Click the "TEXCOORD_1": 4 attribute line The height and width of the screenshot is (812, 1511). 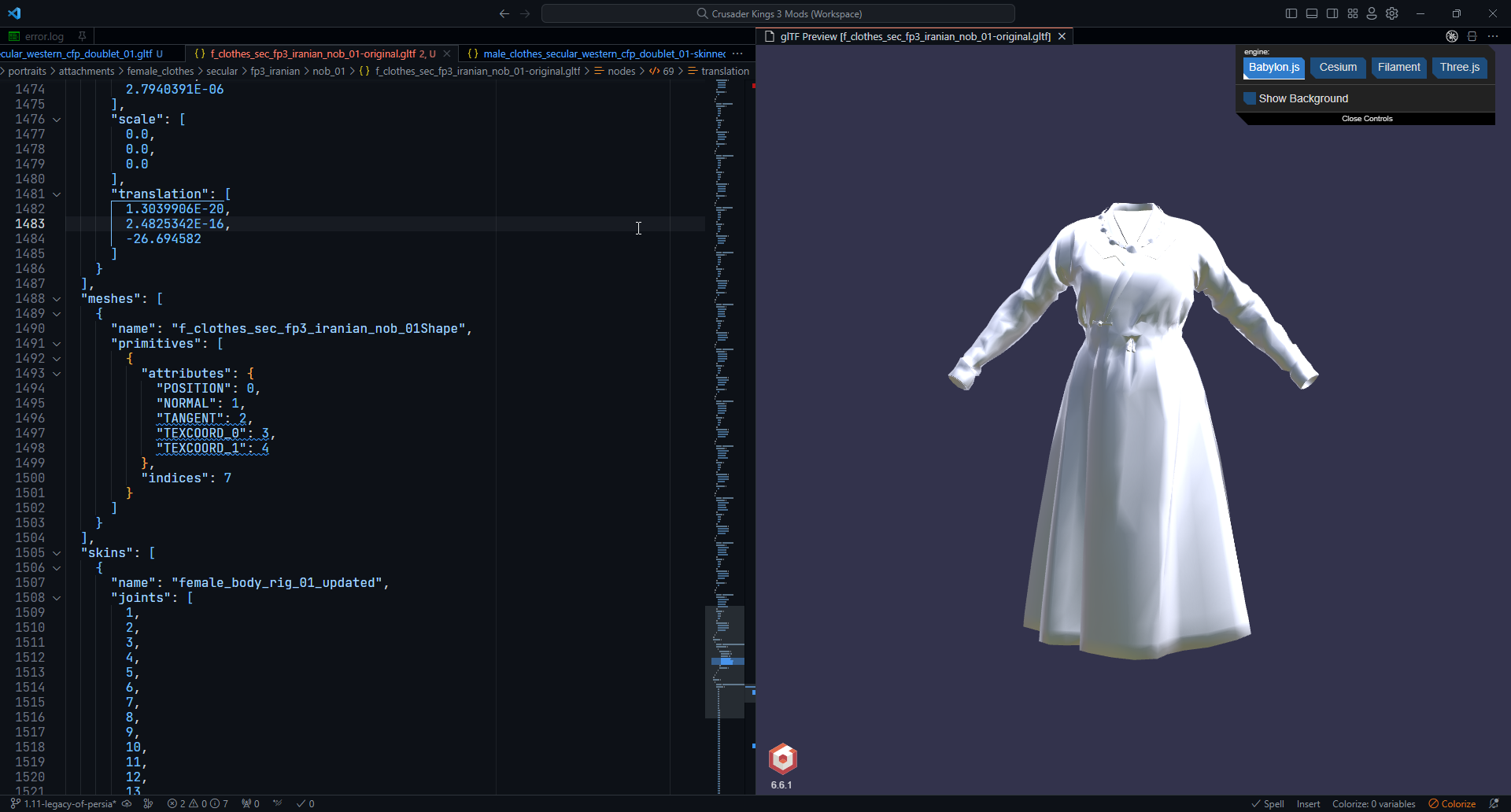(212, 448)
